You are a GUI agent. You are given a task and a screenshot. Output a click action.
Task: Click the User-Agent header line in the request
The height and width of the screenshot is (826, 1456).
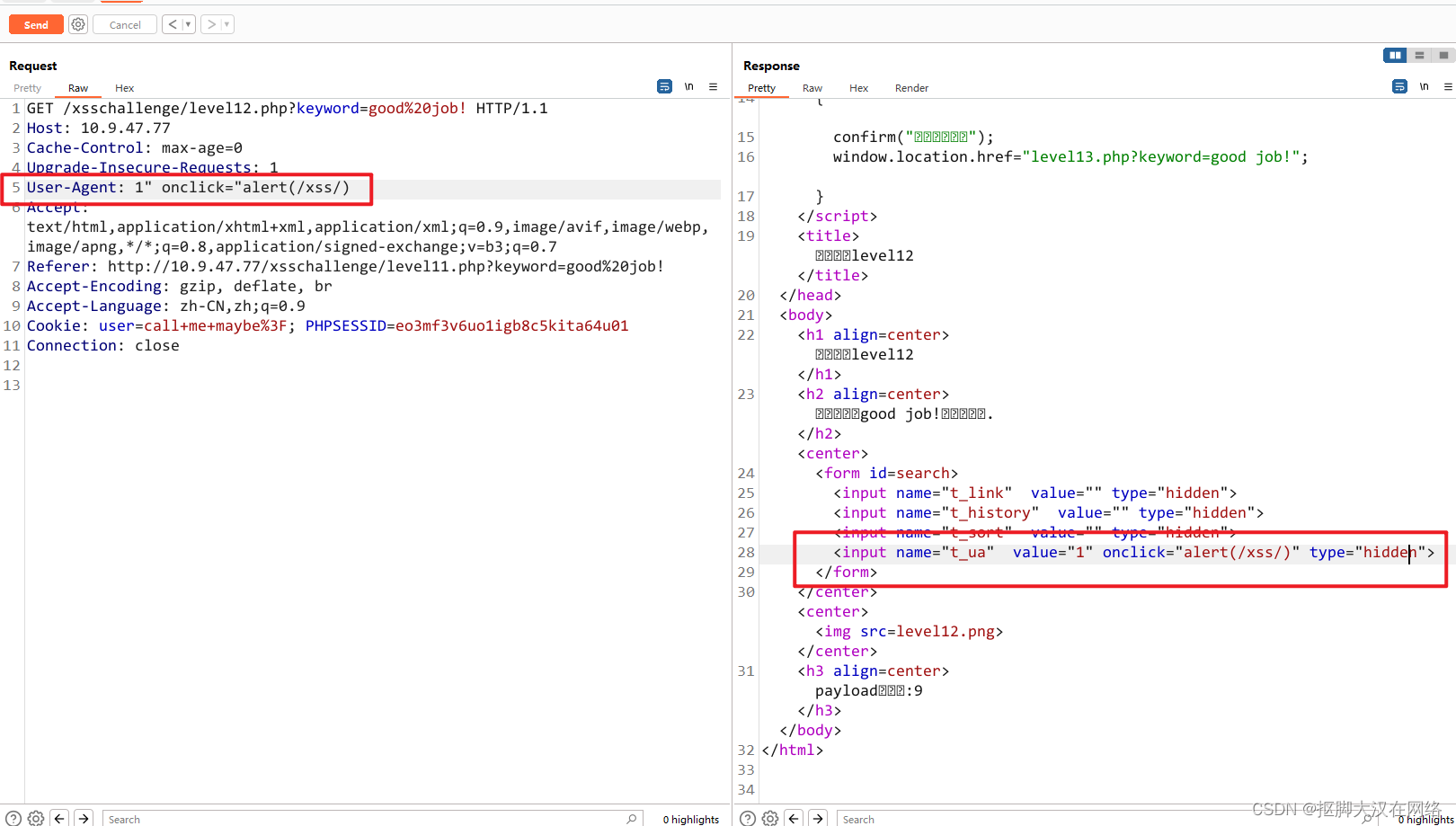click(188, 187)
